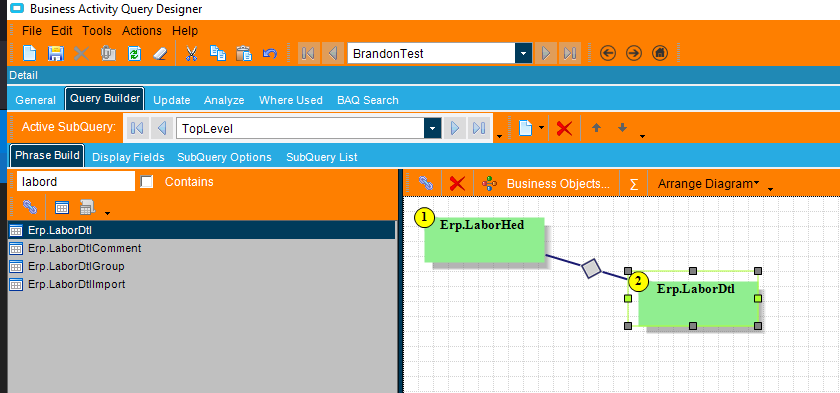This screenshot has height=393, width=840.
Task: Go to first BAQ record
Action: click(x=308, y=54)
